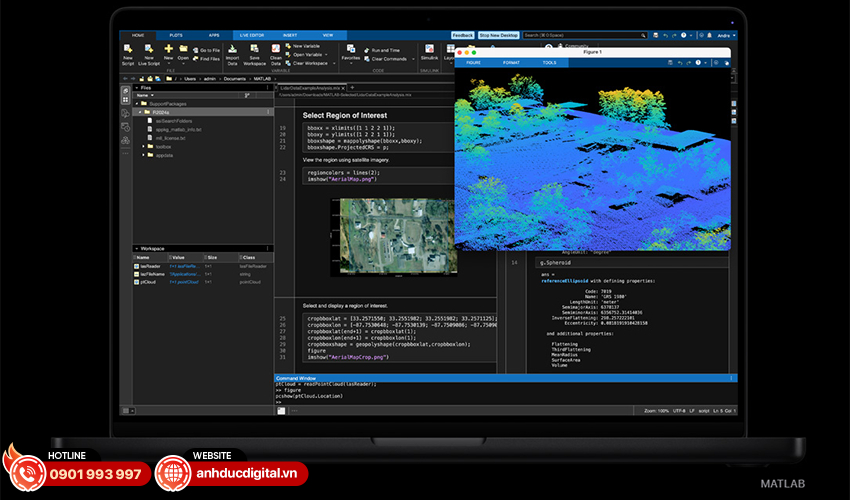Collapse the Workspace panel
This screenshot has height=500, width=850.
tap(136, 248)
